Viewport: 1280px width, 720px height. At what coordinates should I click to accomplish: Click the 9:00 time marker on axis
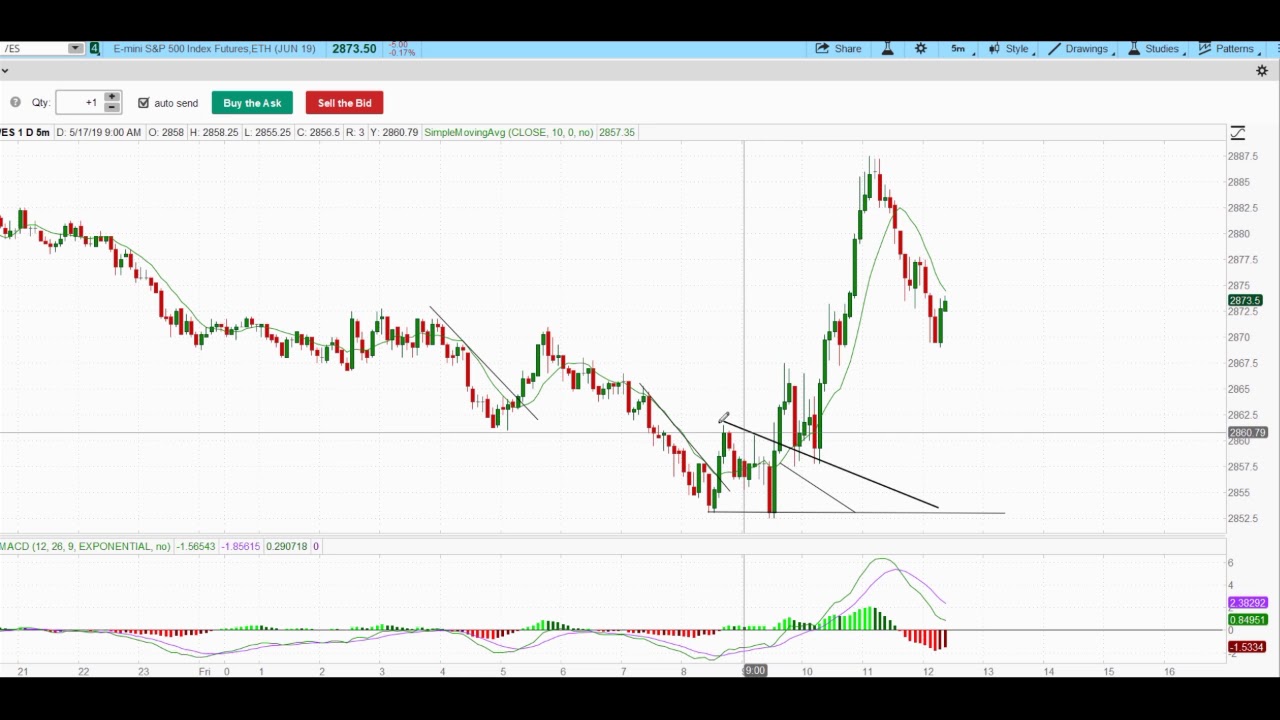point(755,671)
